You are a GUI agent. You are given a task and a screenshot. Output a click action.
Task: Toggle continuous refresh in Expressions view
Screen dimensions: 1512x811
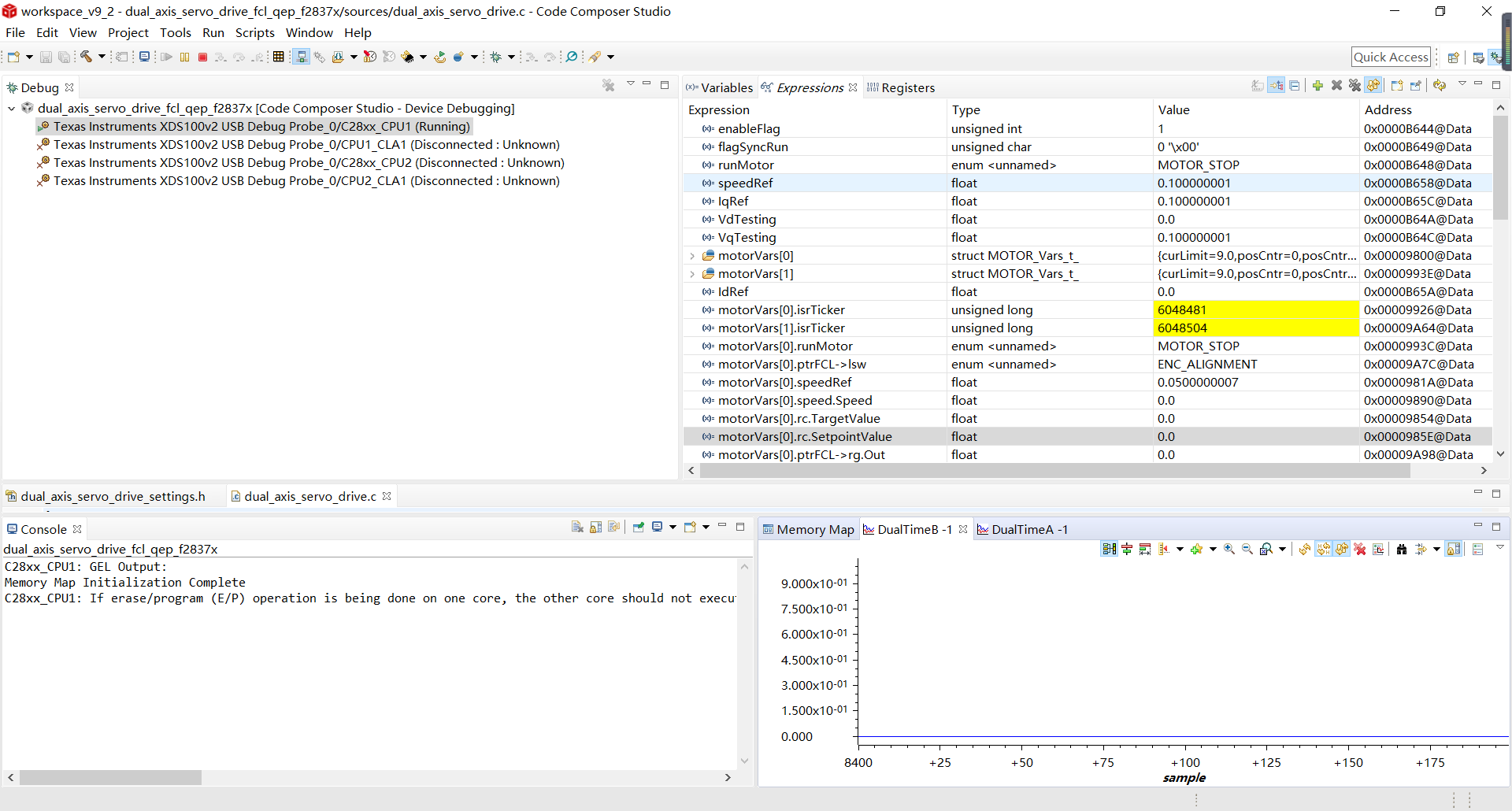pos(1373,85)
